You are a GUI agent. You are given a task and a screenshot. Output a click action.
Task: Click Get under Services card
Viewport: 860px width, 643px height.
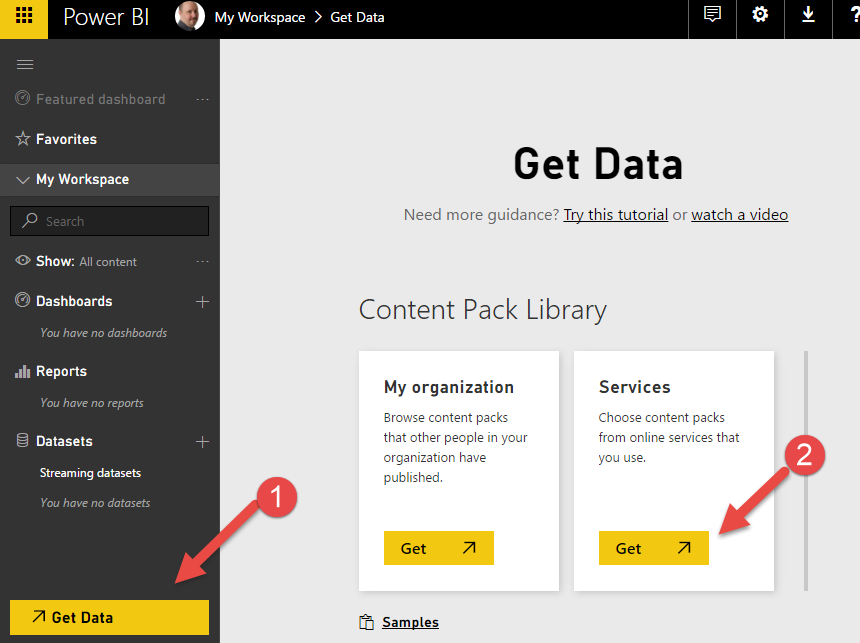coord(654,548)
